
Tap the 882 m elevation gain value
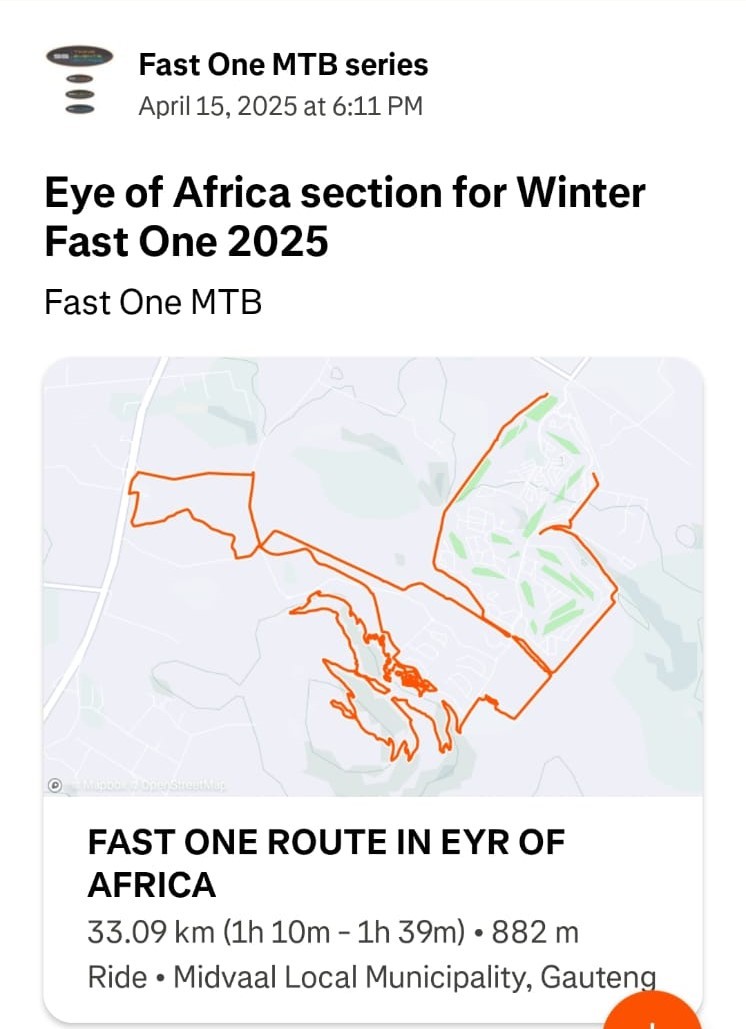pyautogui.click(x=535, y=932)
